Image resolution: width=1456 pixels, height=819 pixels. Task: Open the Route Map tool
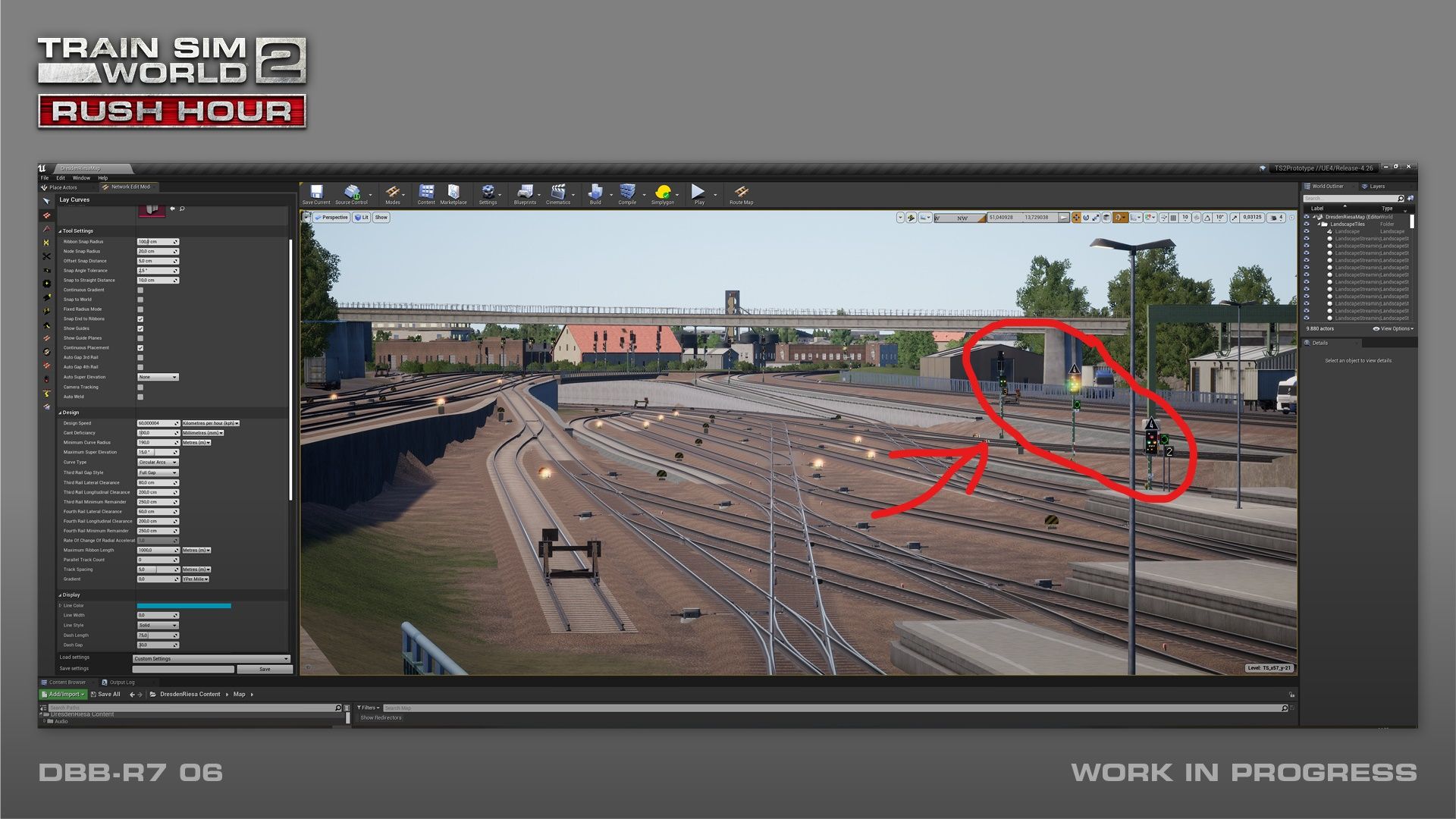coord(741,193)
